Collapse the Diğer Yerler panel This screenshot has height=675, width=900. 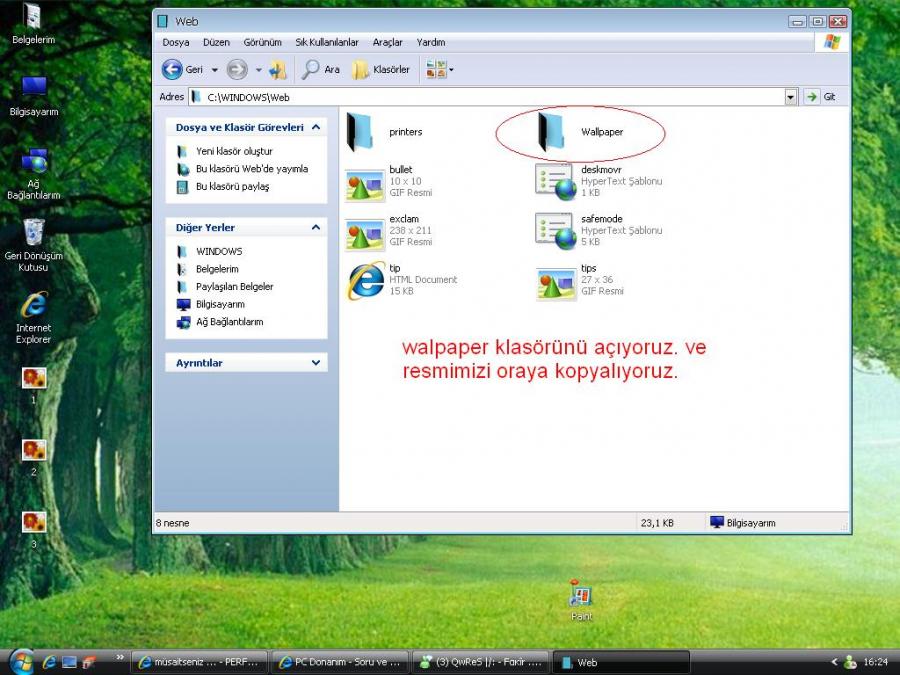click(316, 228)
